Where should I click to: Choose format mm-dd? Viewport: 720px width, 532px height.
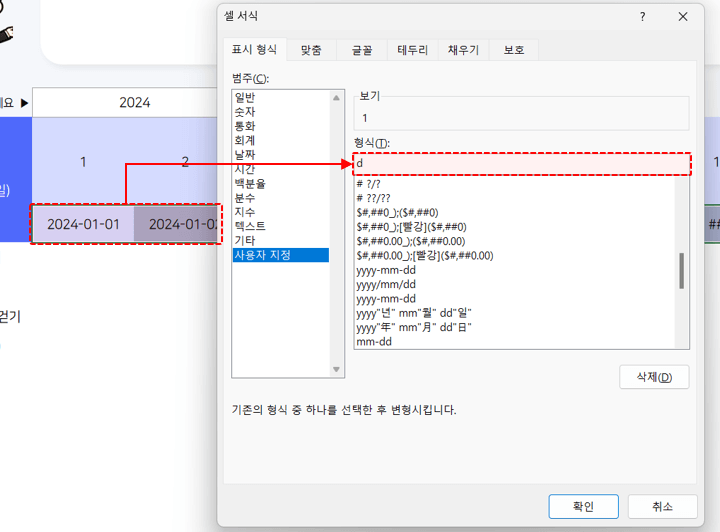515,341
